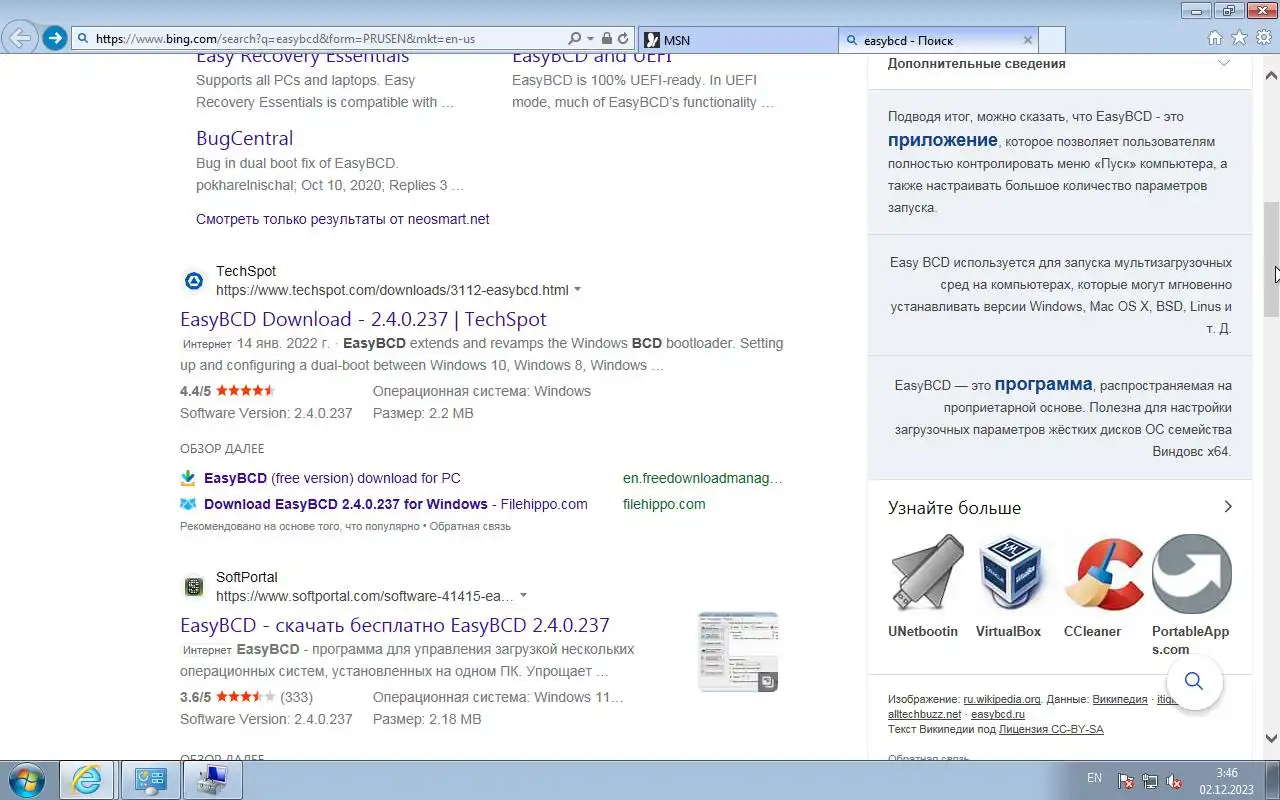Click the muted volume tray icon

[x=1175, y=781]
